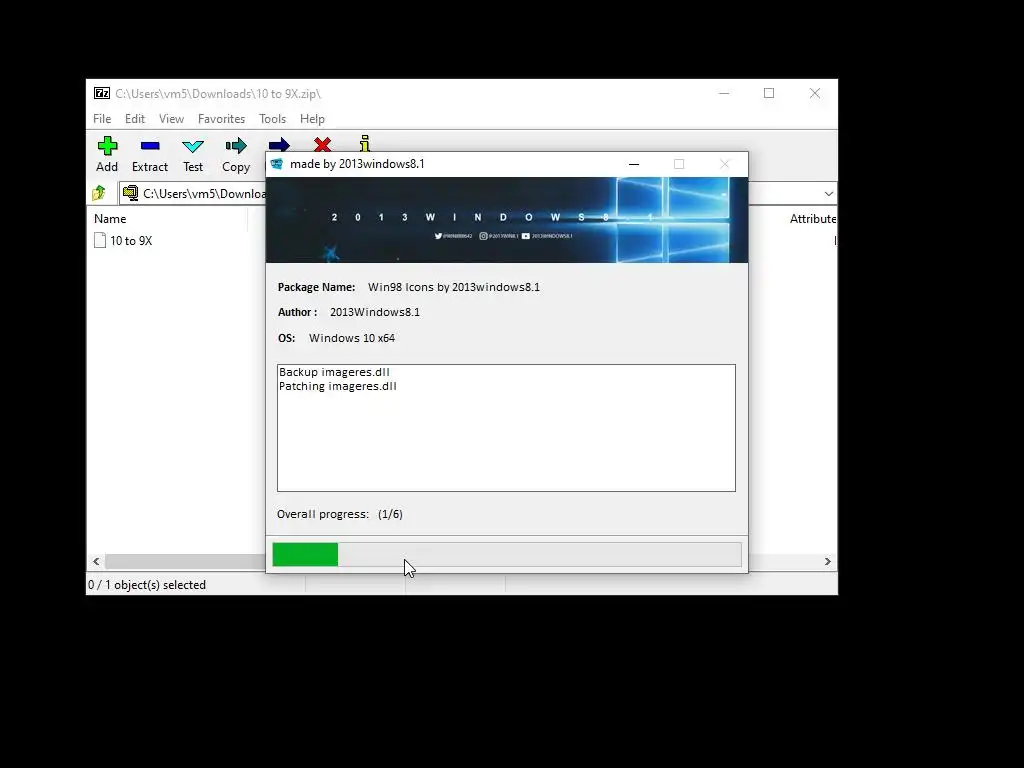The image size is (1024, 768).
Task: Open the File menu
Action: 102,119
